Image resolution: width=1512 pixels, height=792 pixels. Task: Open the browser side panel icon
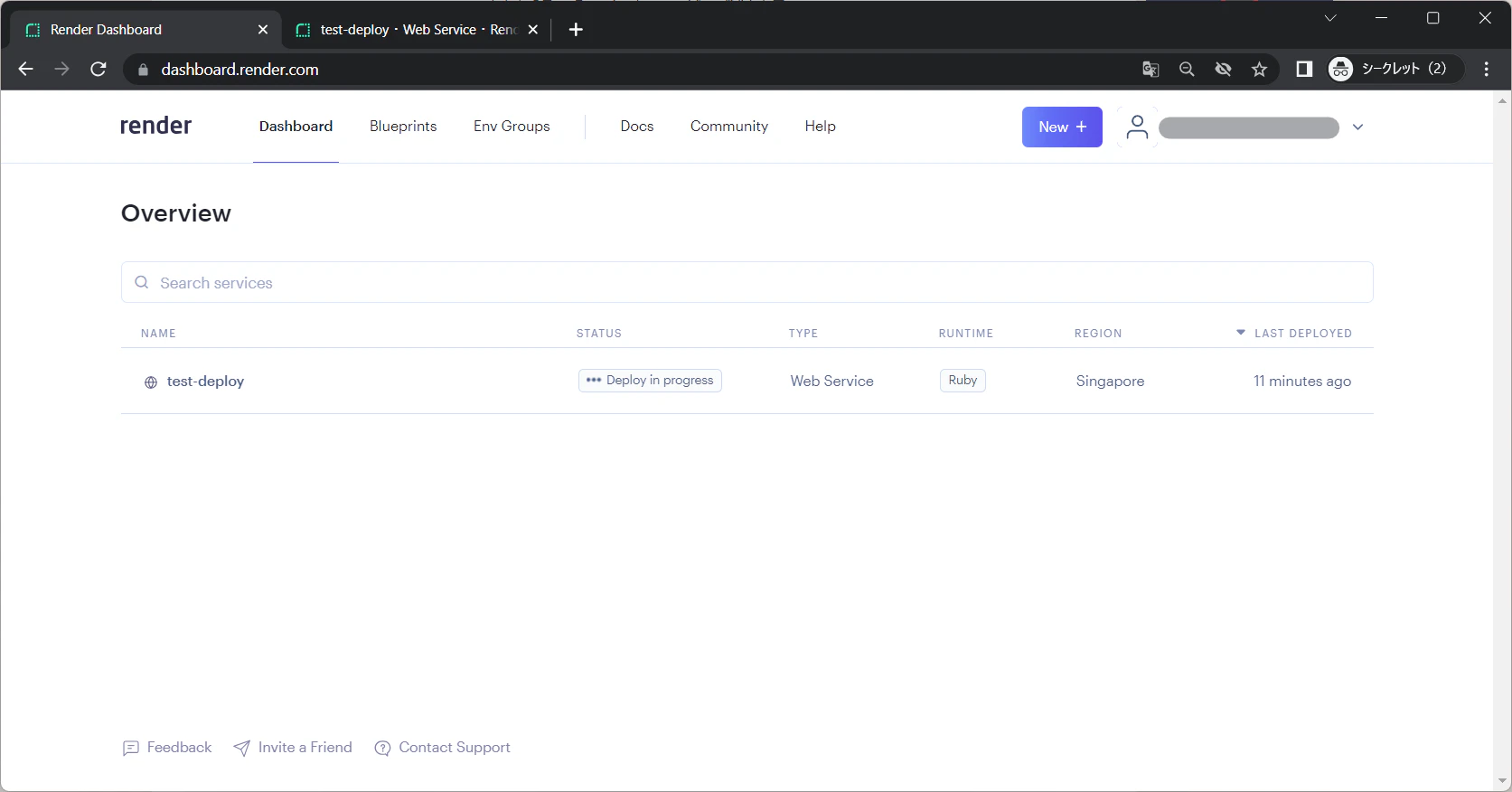[x=1304, y=70]
